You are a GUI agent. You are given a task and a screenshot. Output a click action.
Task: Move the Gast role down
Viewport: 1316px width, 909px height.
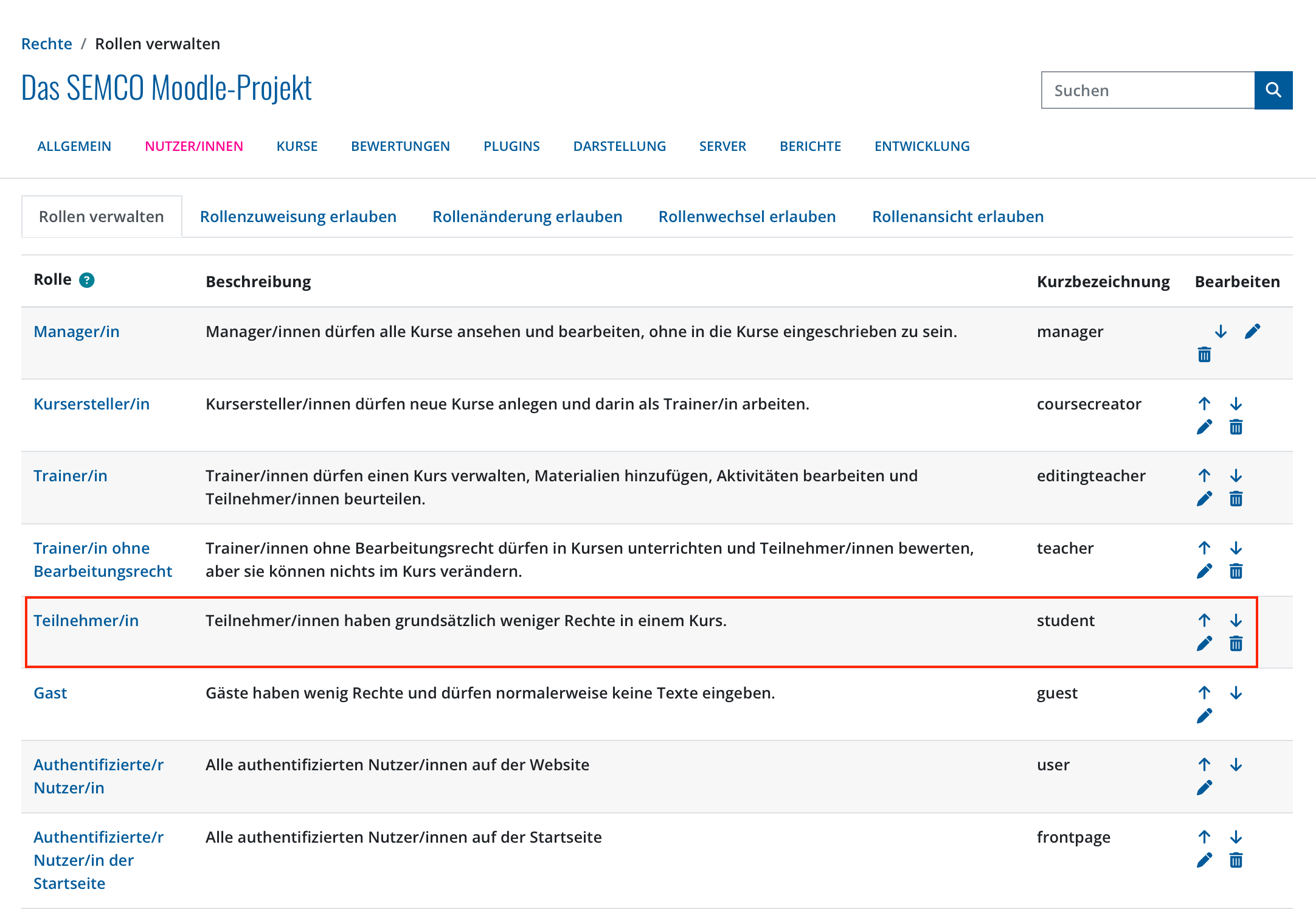pos(1236,692)
